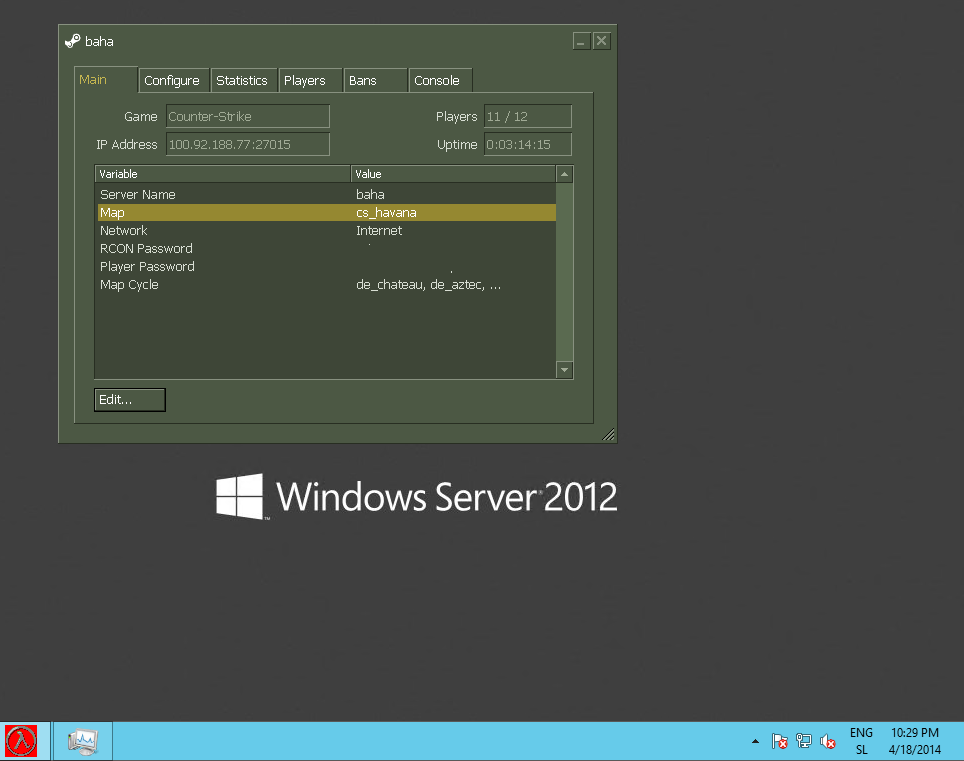Select the Server Name row
This screenshot has width=964, height=761.
(326, 194)
